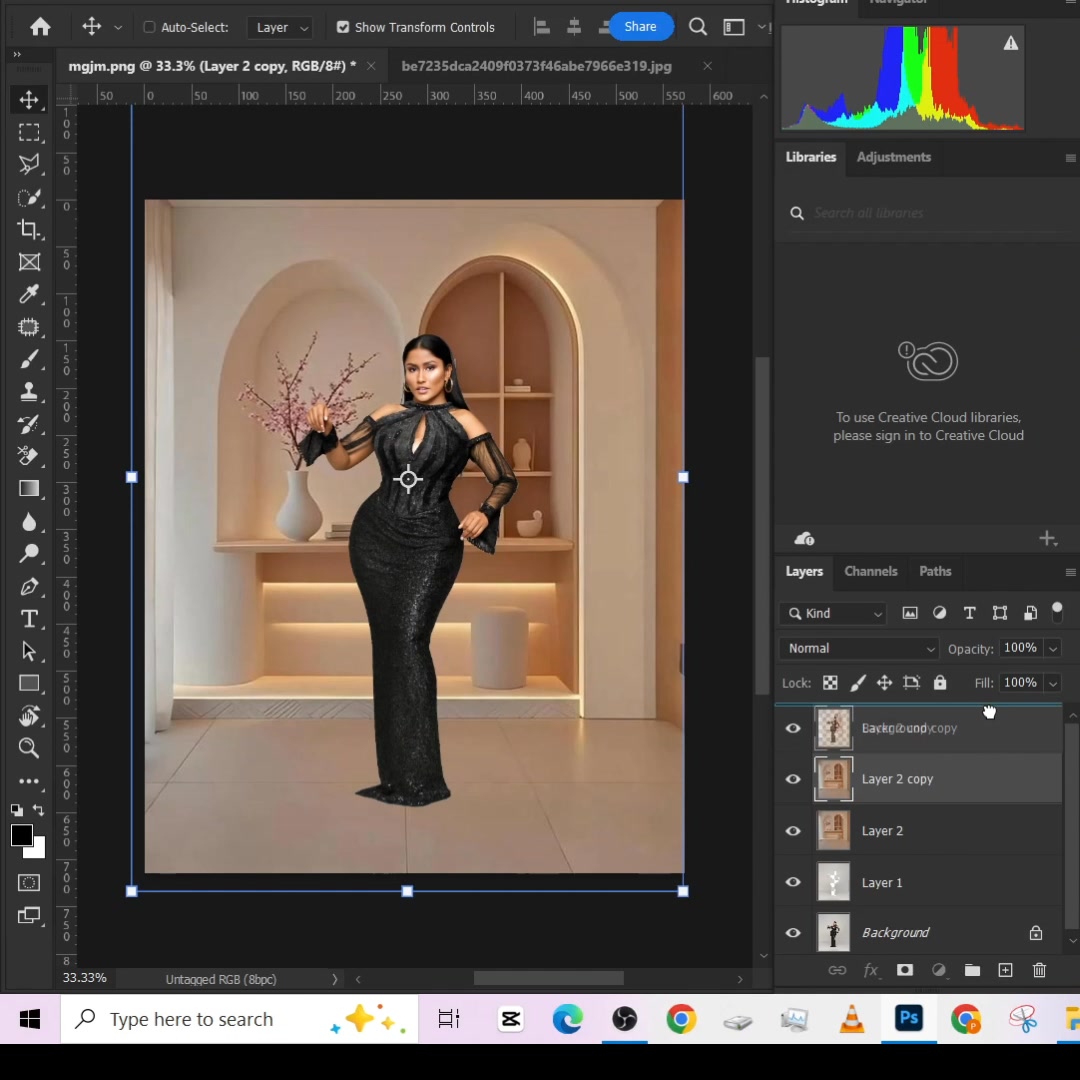Open the Libraries tab
This screenshot has height=1080, width=1080.
tap(811, 157)
